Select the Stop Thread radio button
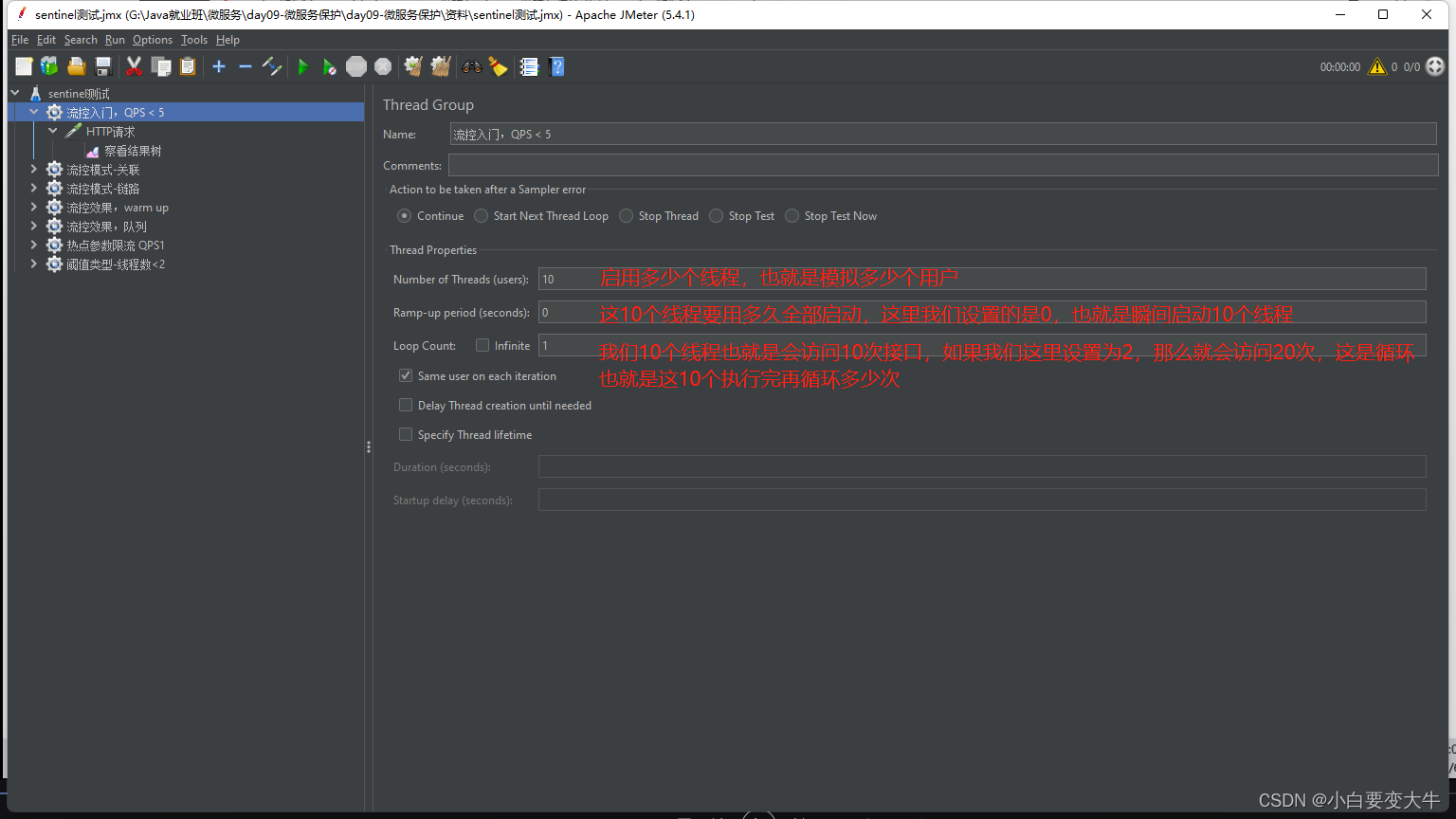The width and height of the screenshot is (1456, 819). pyautogui.click(x=627, y=216)
